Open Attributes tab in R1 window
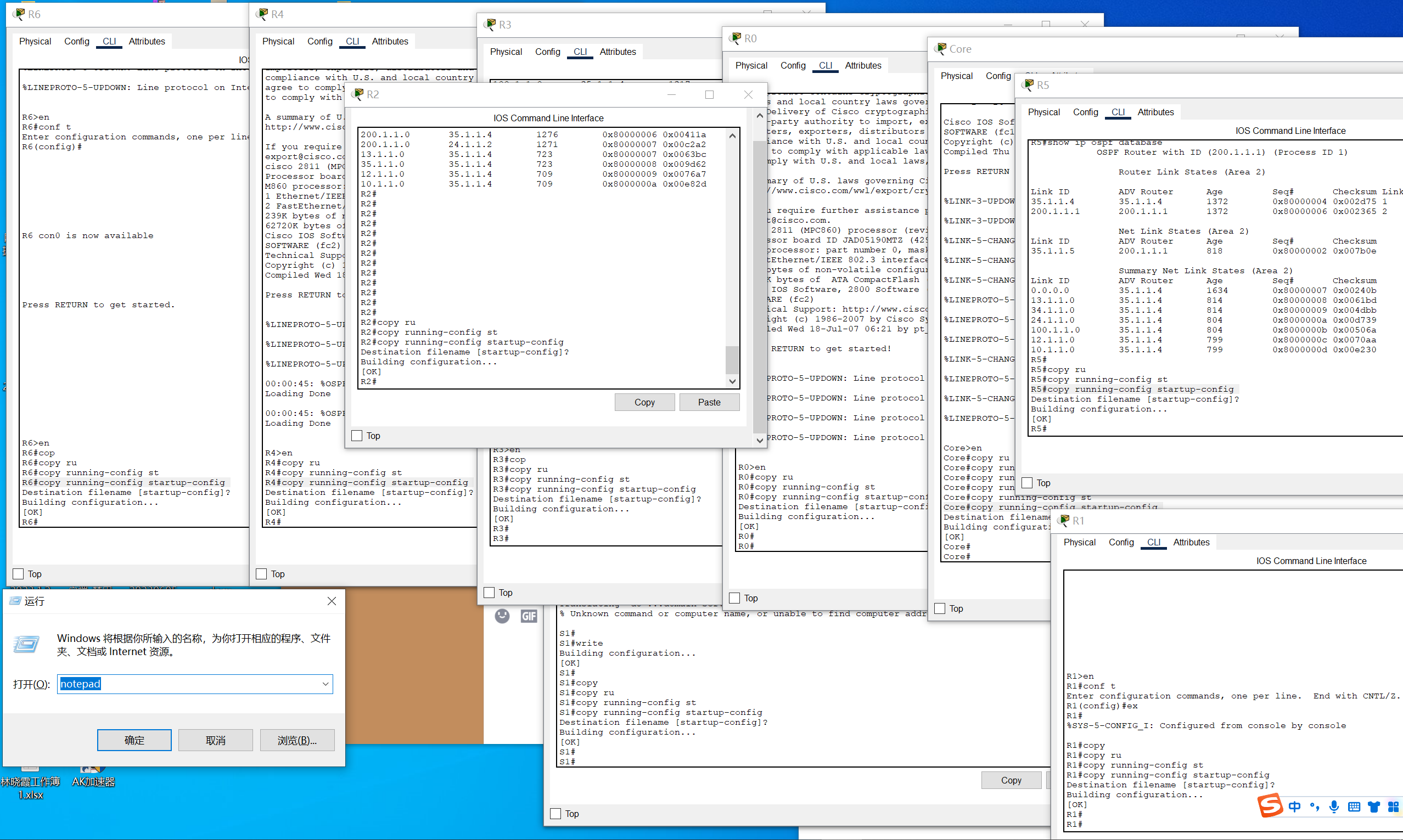The height and width of the screenshot is (840, 1403). 1191,542
